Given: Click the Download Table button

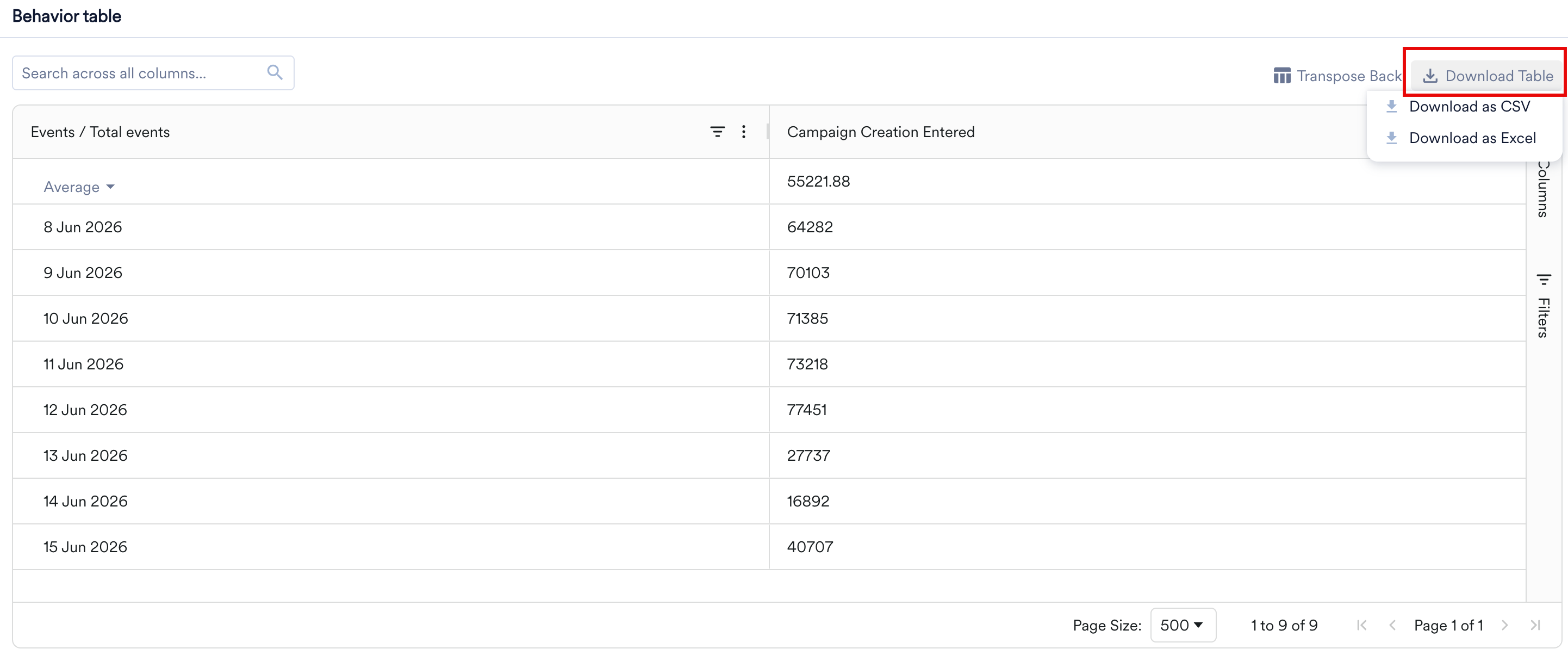Looking at the screenshot, I should tap(1487, 76).
